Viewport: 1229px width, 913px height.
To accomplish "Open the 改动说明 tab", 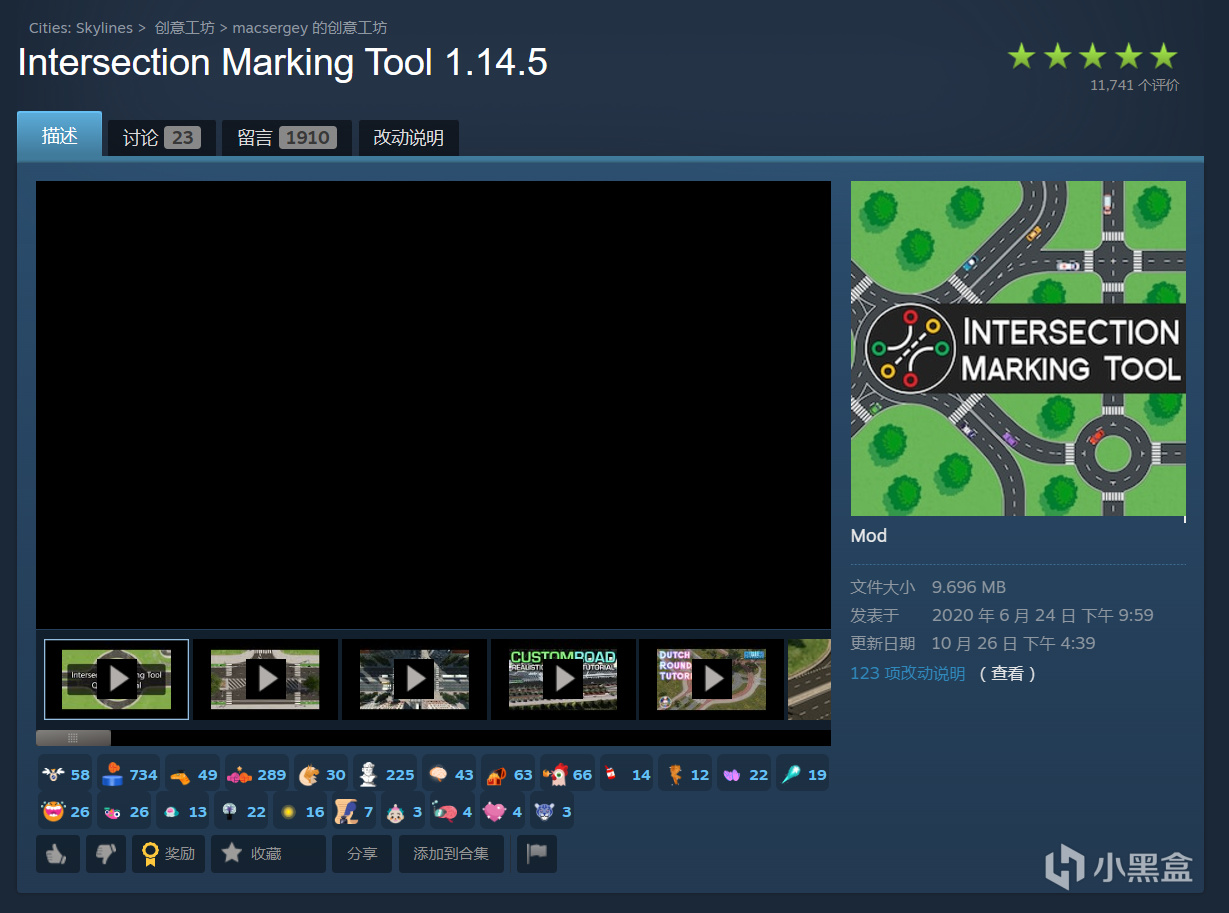I will click(408, 138).
